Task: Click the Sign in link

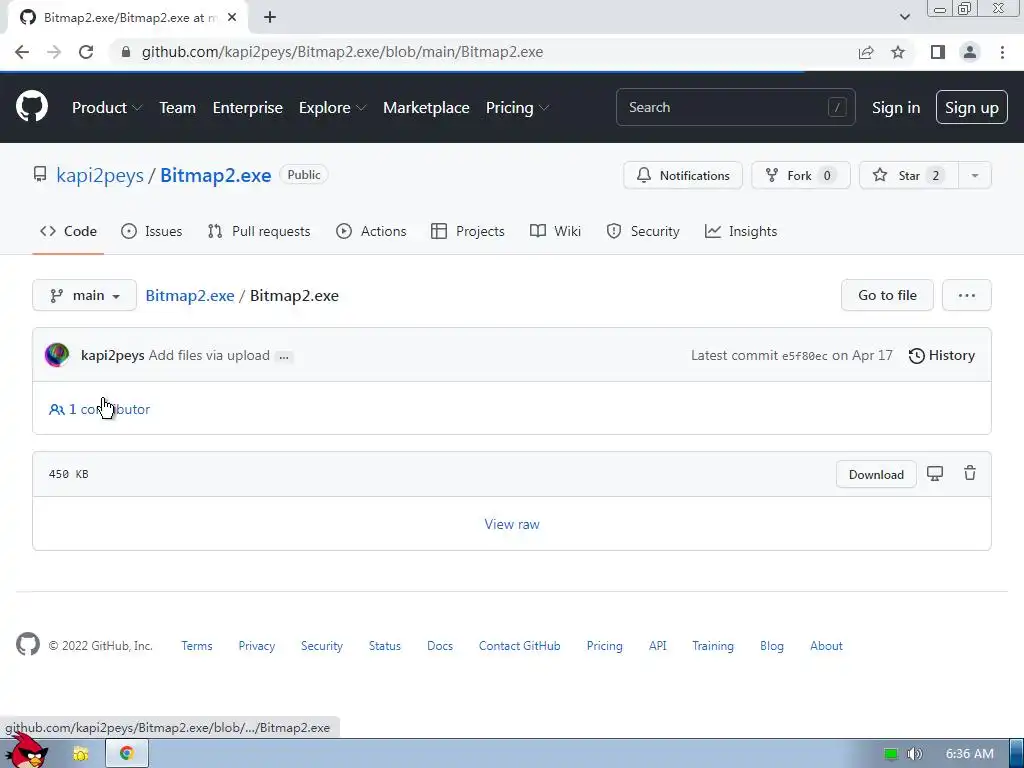Action: (x=896, y=108)
